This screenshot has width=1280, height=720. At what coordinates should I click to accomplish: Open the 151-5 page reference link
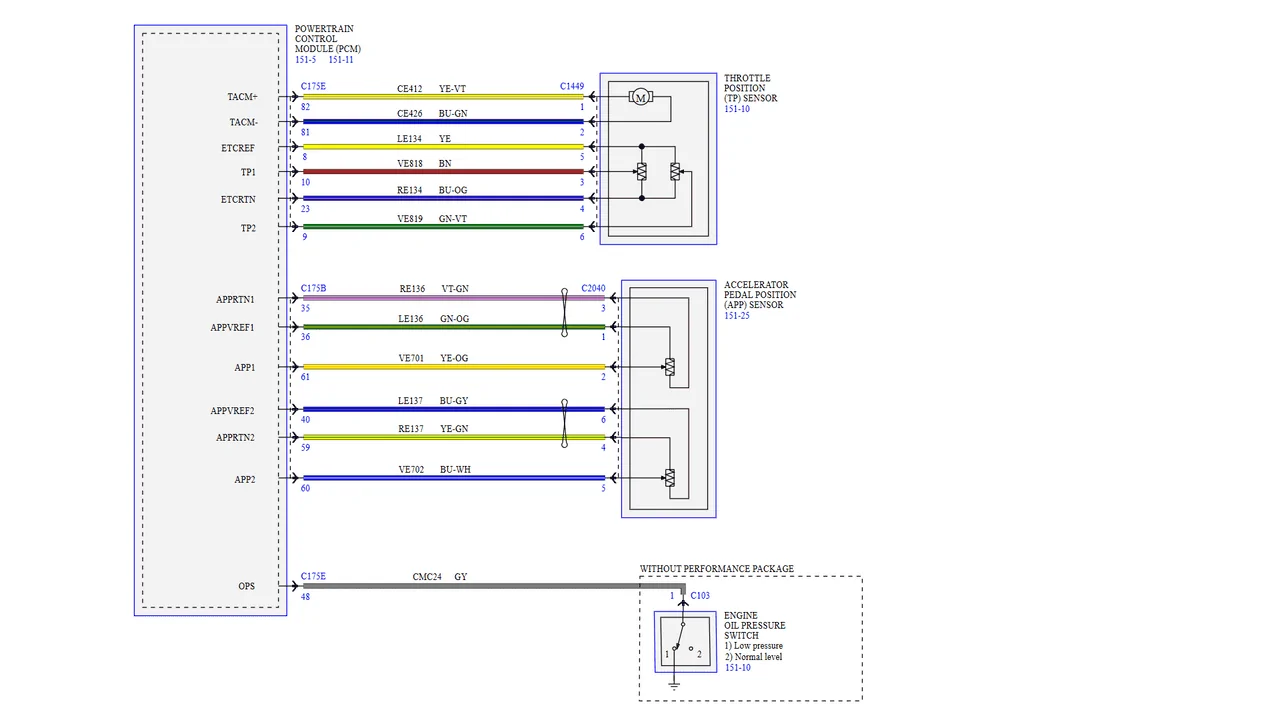pyautogui.click(x=305, y=60)
